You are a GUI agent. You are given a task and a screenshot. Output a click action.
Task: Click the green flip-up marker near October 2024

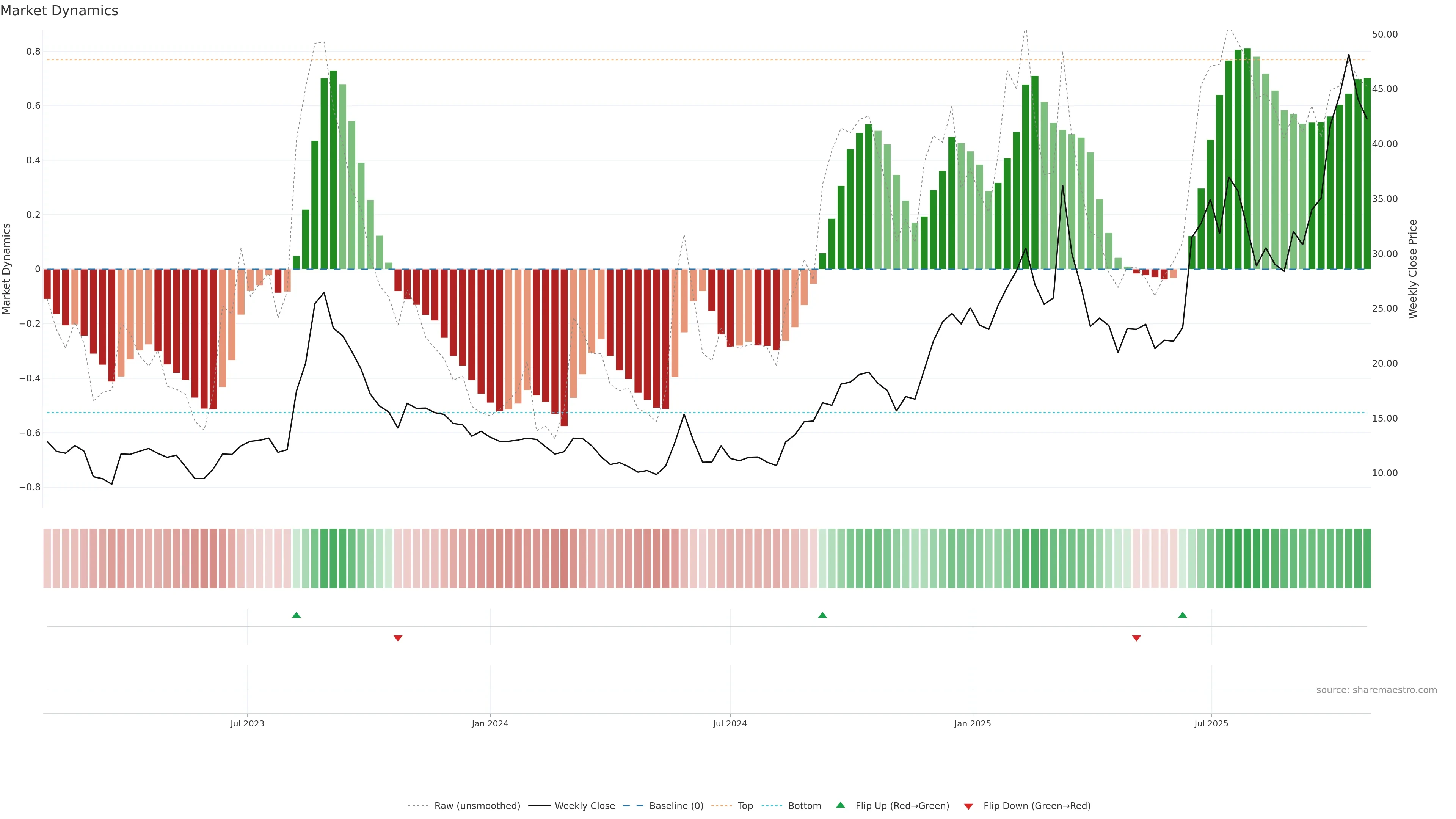(x=822, y=615)
